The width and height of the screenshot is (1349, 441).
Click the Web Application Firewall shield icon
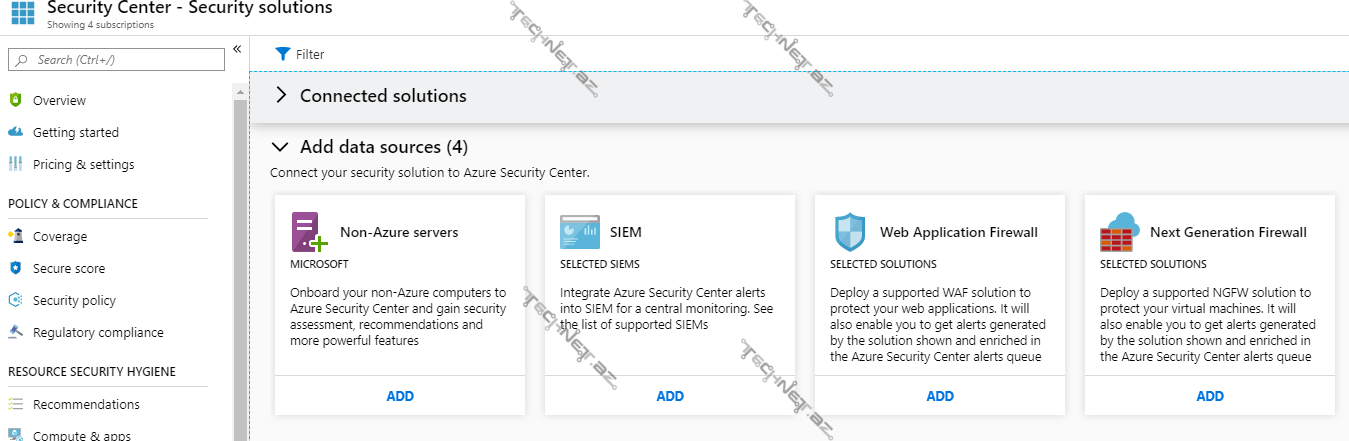pos(849,232)
